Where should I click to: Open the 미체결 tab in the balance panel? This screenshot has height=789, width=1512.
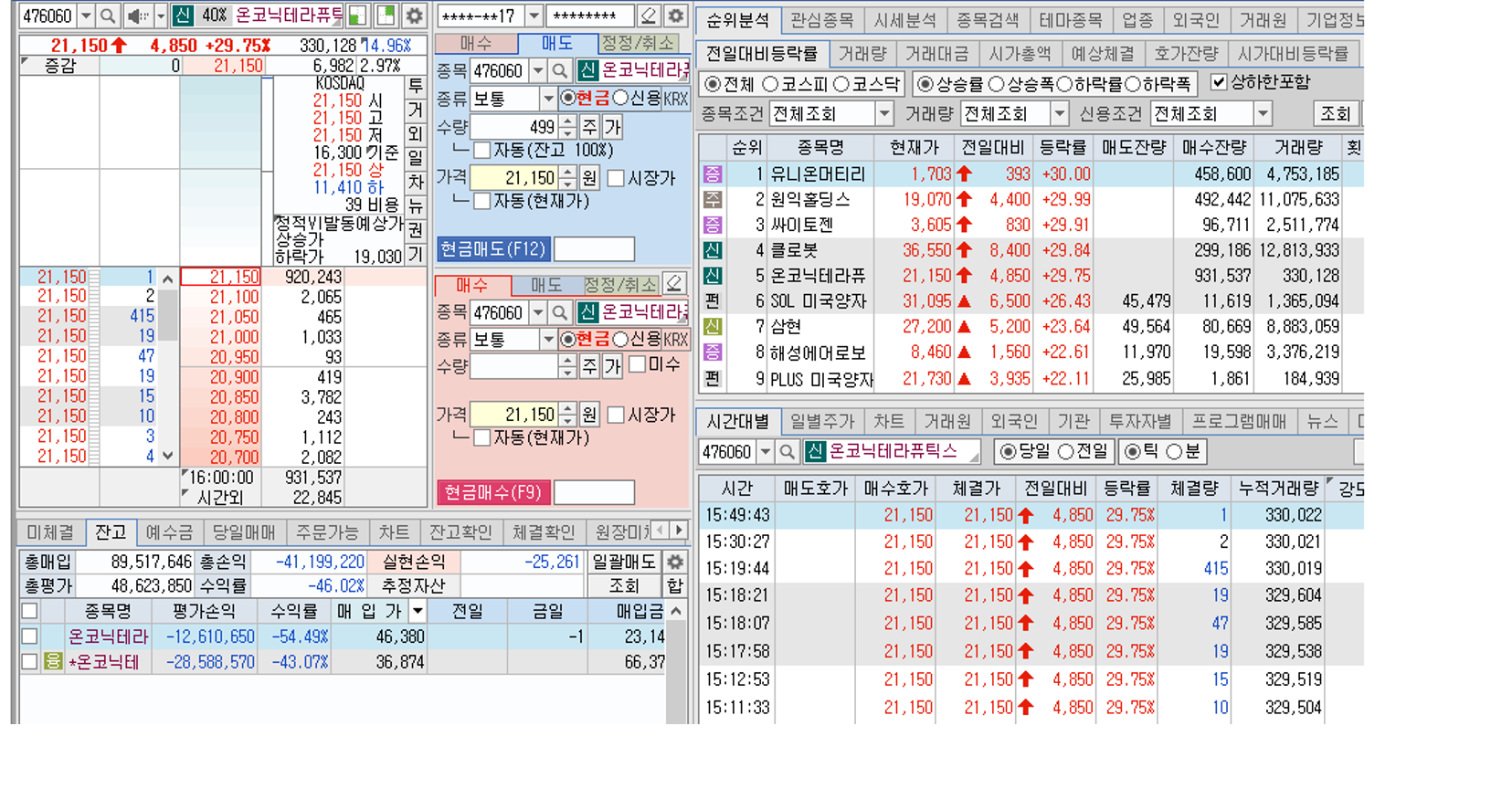pos(50,531)
